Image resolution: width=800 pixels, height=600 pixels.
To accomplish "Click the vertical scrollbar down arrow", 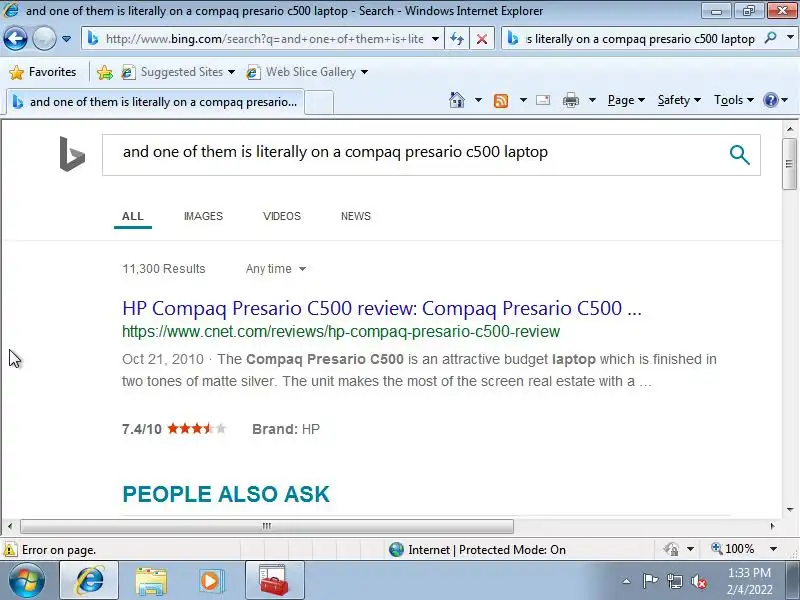I will (x=790, y=509).
